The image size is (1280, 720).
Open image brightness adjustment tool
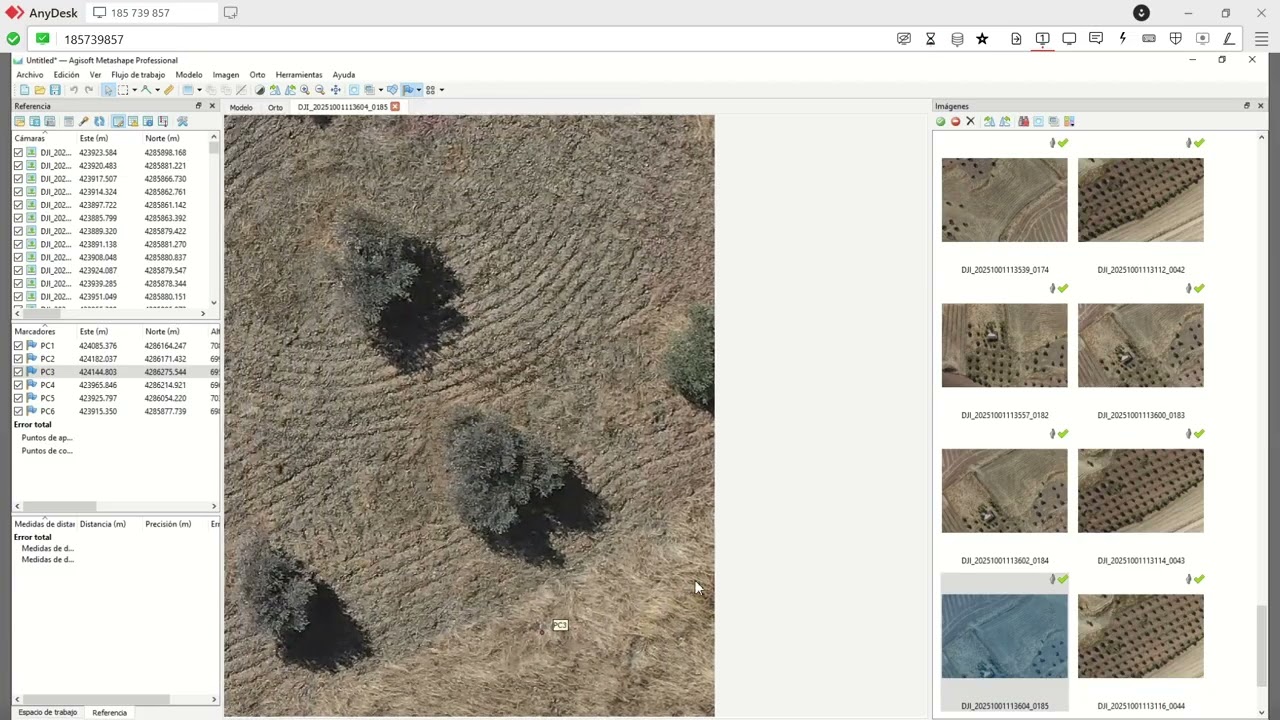[x=259, y=90]
